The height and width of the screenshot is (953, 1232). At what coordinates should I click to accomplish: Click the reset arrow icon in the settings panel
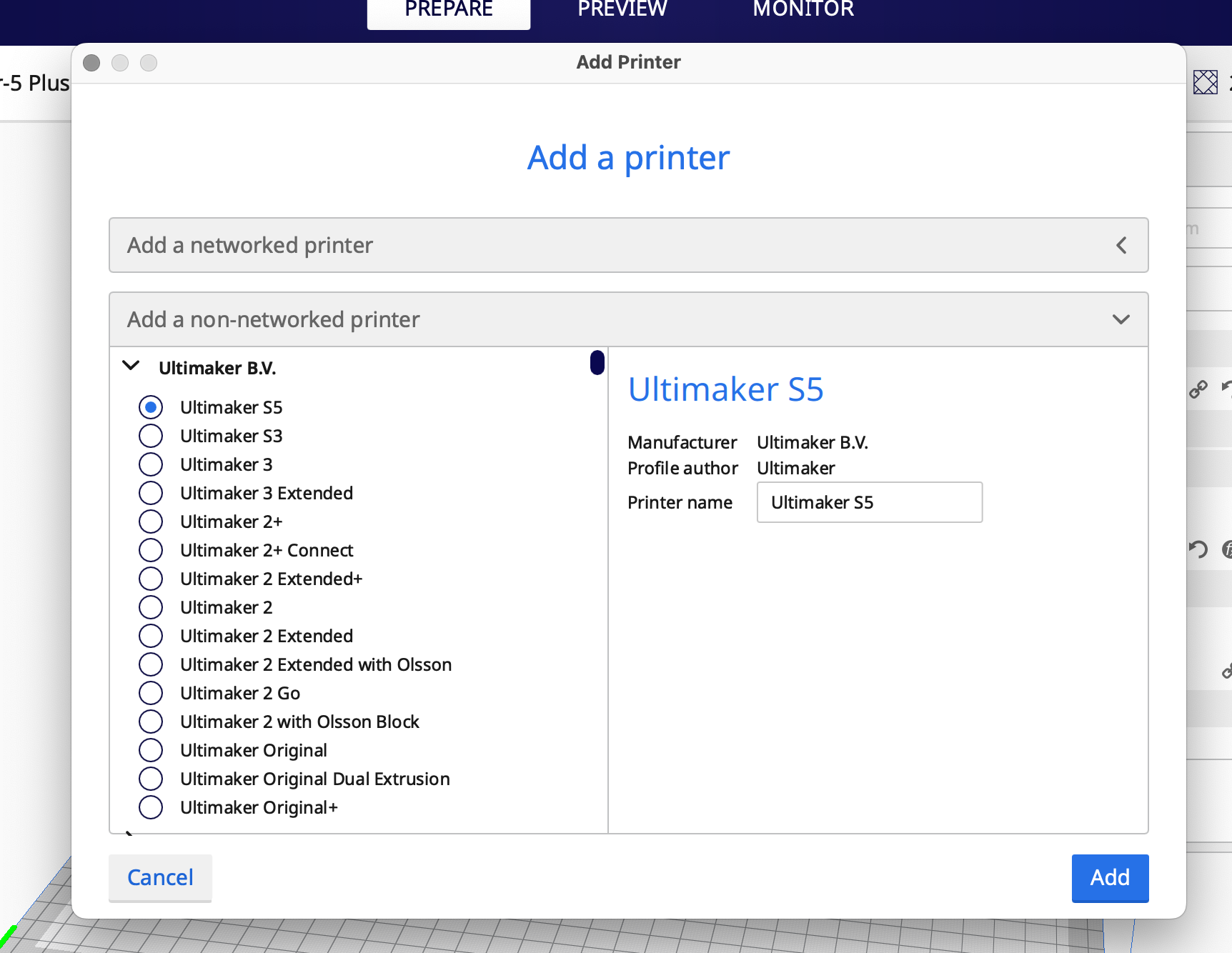[x=1198, y=549]
